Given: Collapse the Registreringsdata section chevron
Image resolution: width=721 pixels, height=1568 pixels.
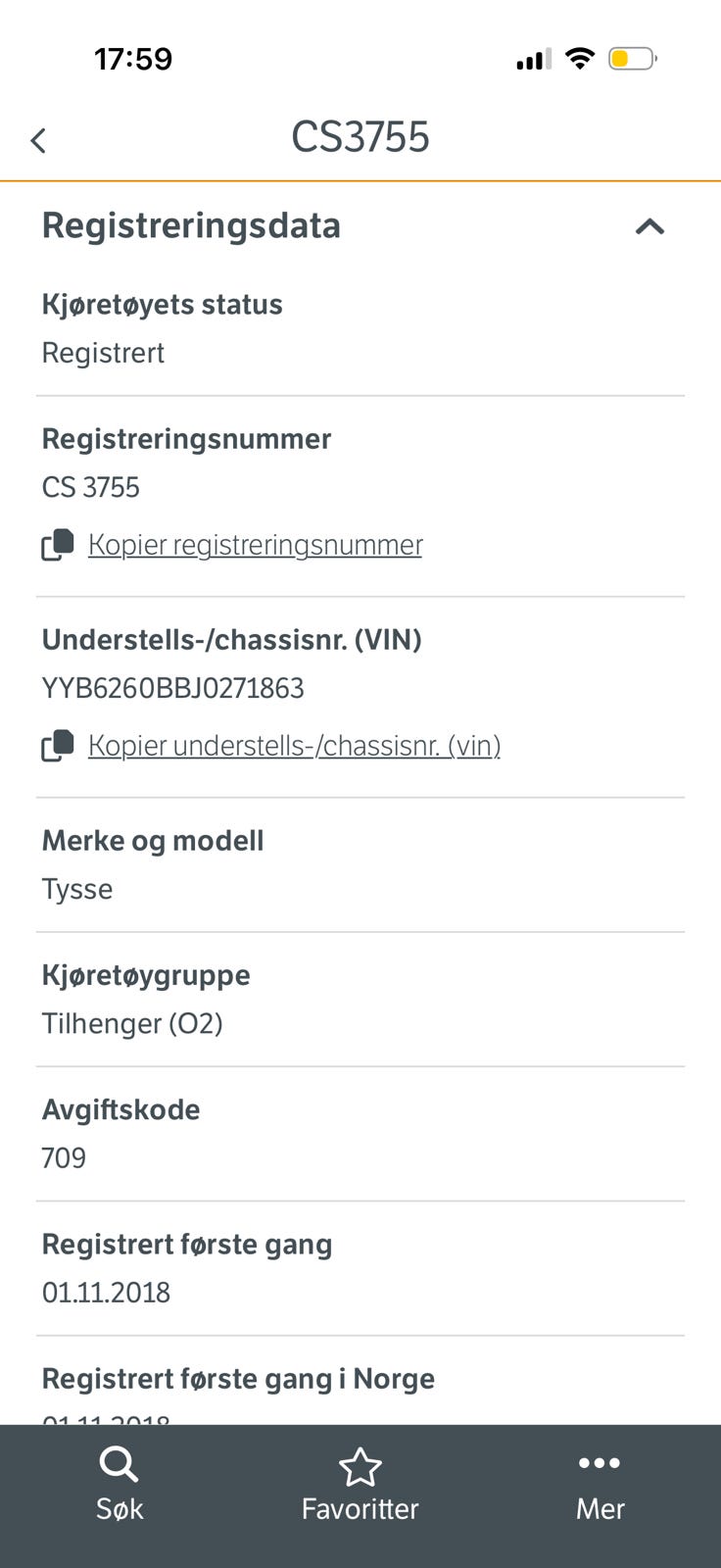Looking at the screenshot, I should click(649, 227).
